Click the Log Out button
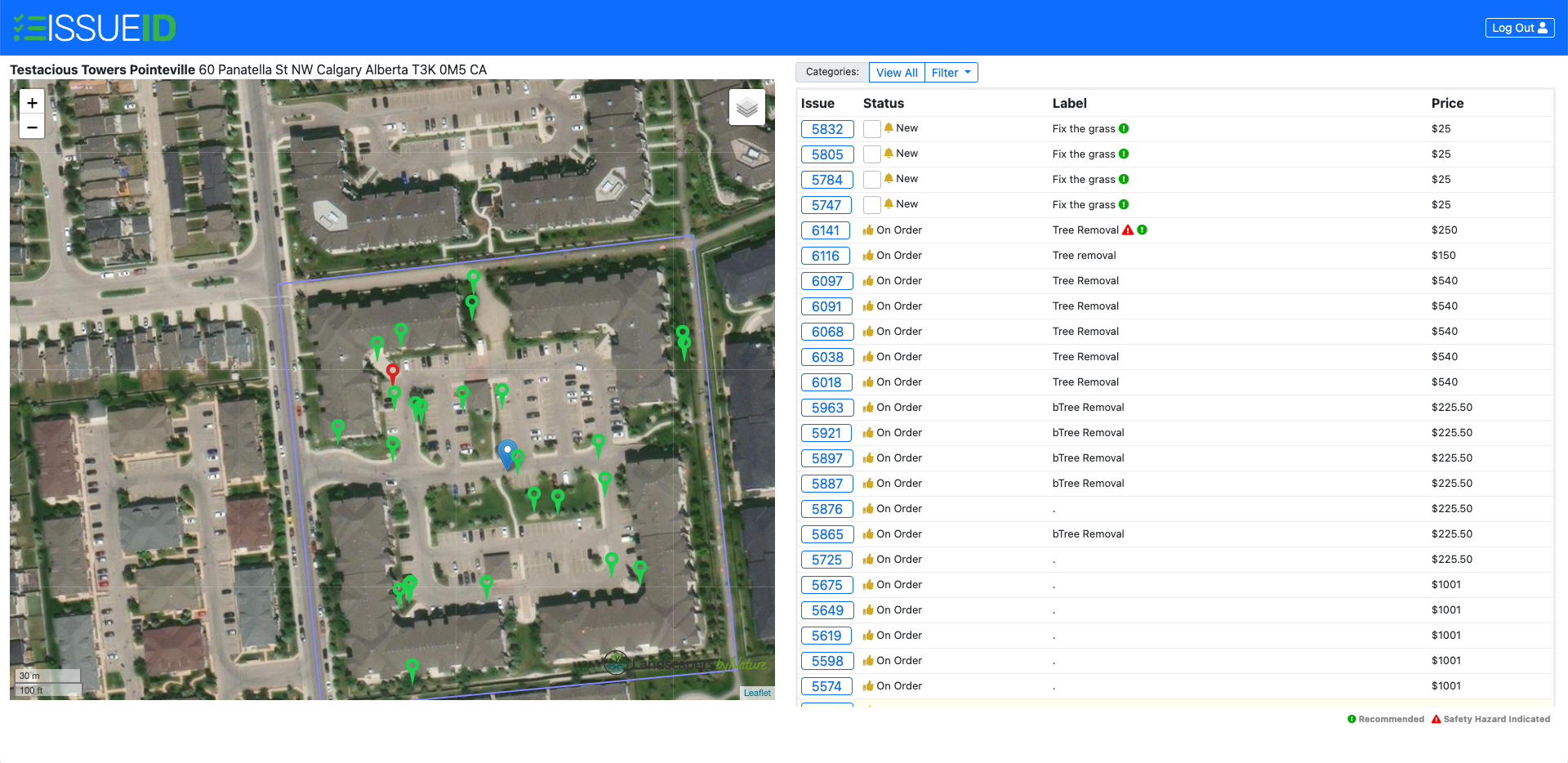1568x763 pixels. click(x=1519, y=28)
